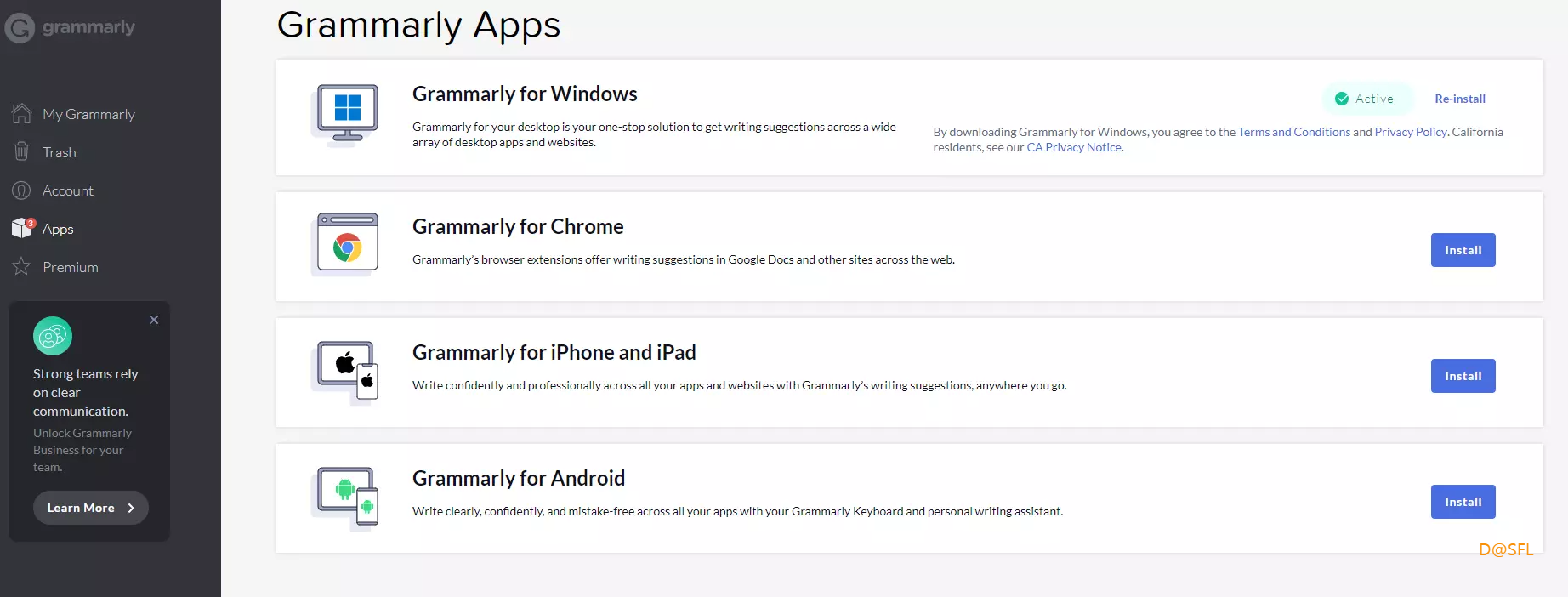Go to Account settings

(68, 190)
